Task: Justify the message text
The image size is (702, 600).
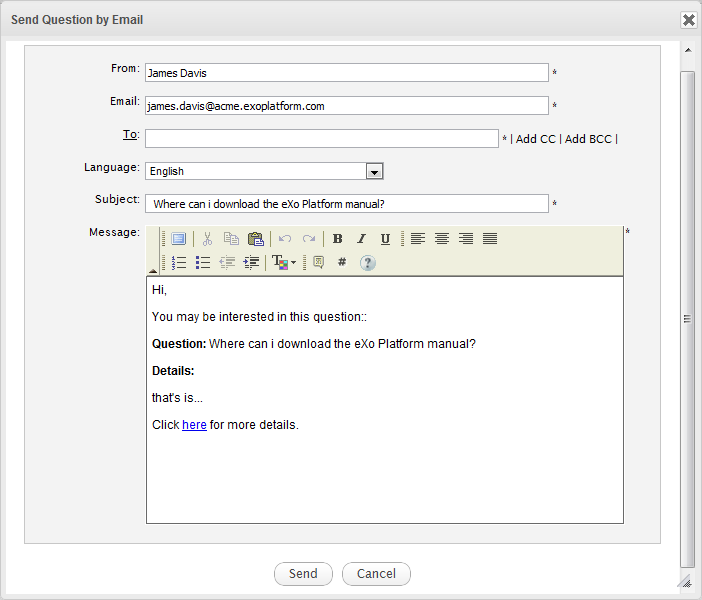Action: (490, 239)
